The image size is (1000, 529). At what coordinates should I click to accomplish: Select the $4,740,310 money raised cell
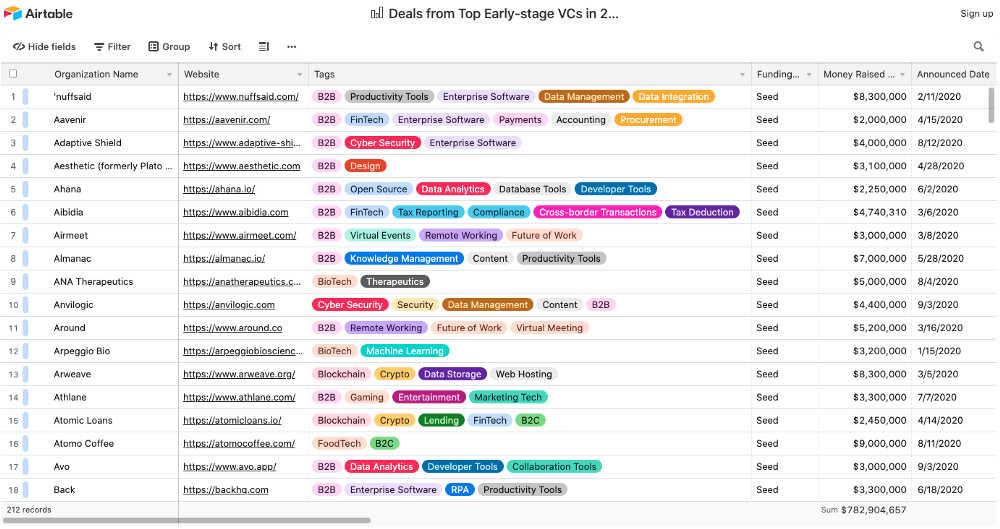(x=864, y=212)
